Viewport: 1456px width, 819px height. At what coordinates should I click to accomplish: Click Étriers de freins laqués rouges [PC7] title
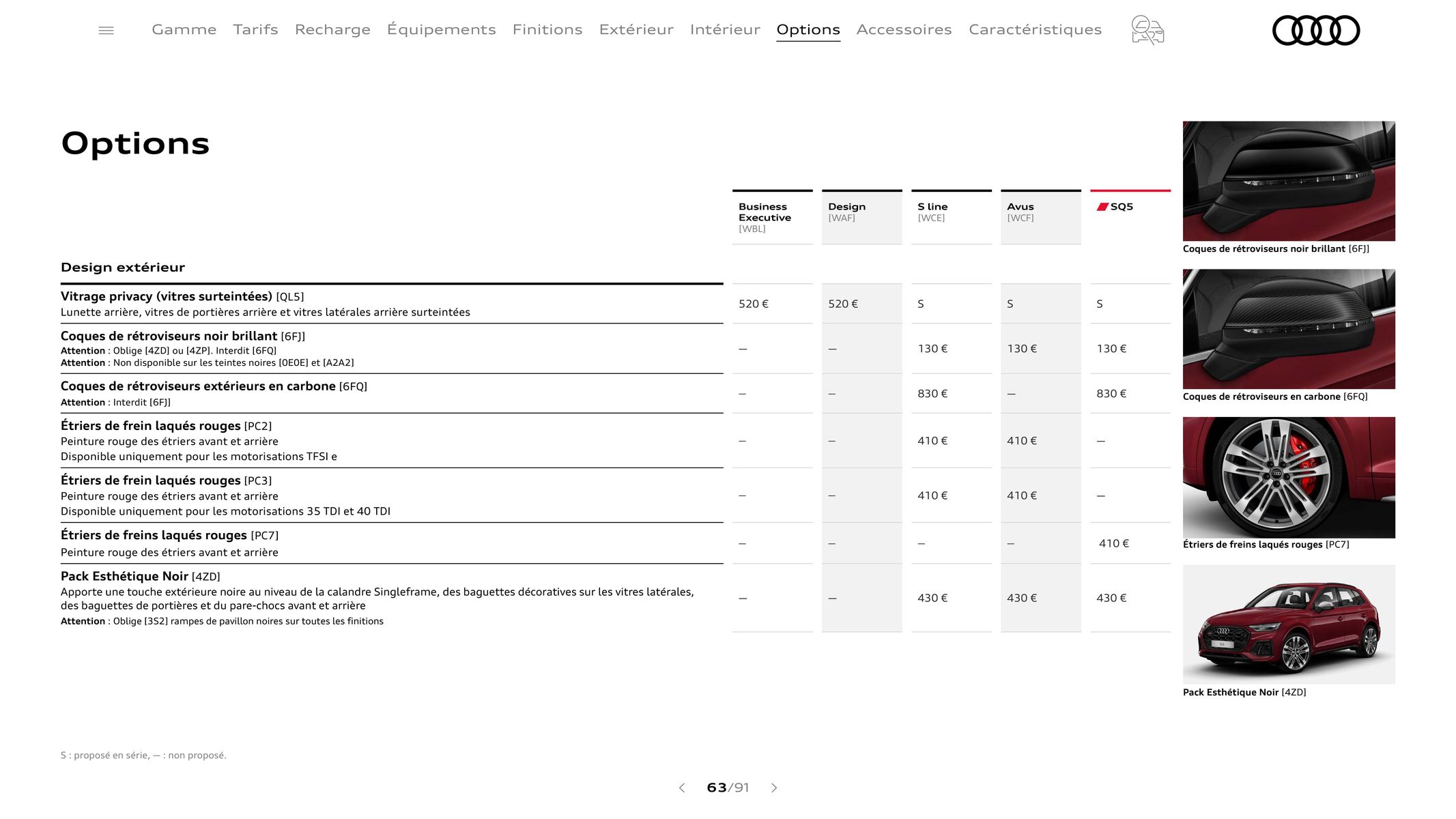pos(169,535)
